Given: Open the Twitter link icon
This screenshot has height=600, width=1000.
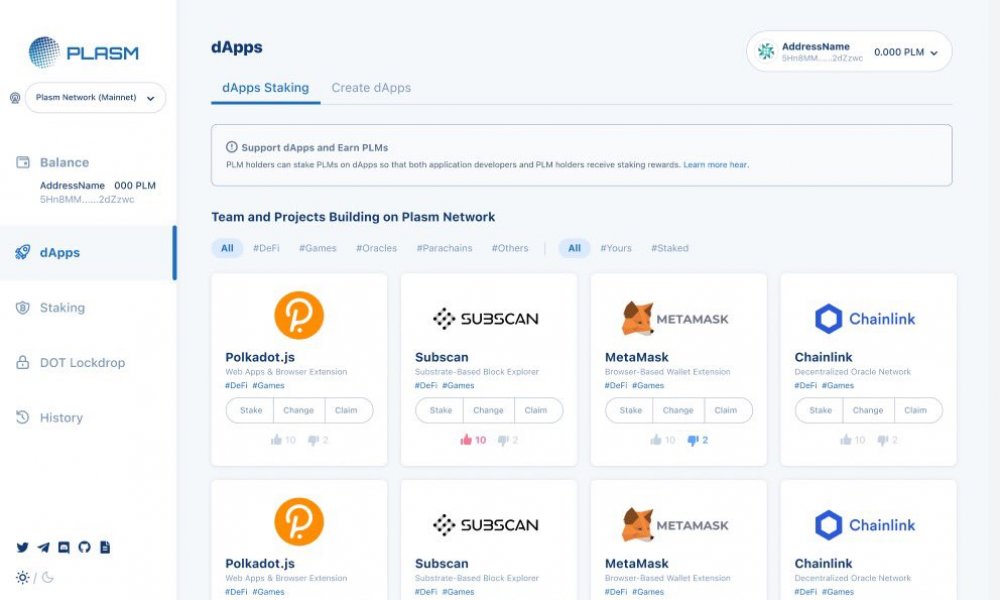Looking at the screenshot, I should pyautogui.click(x=22, y=547).
